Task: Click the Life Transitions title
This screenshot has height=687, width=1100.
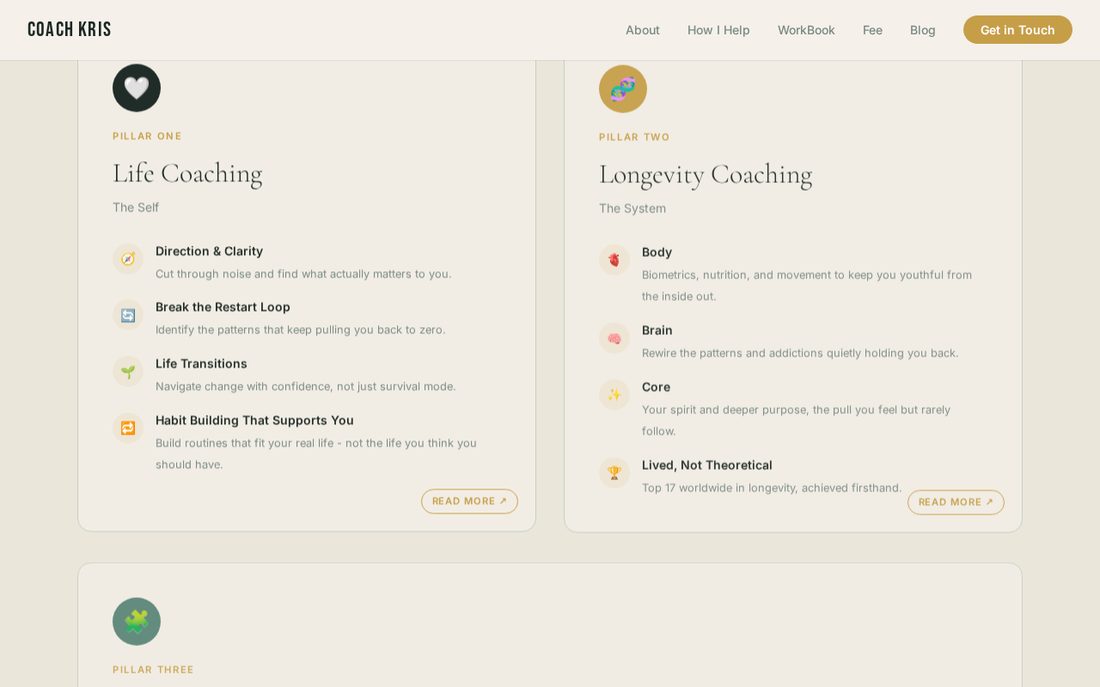Action: pyautogui.click(x=201, y=363)
